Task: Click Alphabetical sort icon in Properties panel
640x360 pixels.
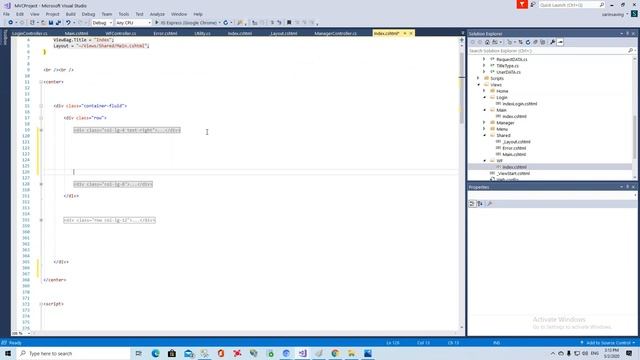Action: click(x=480, y=203)
